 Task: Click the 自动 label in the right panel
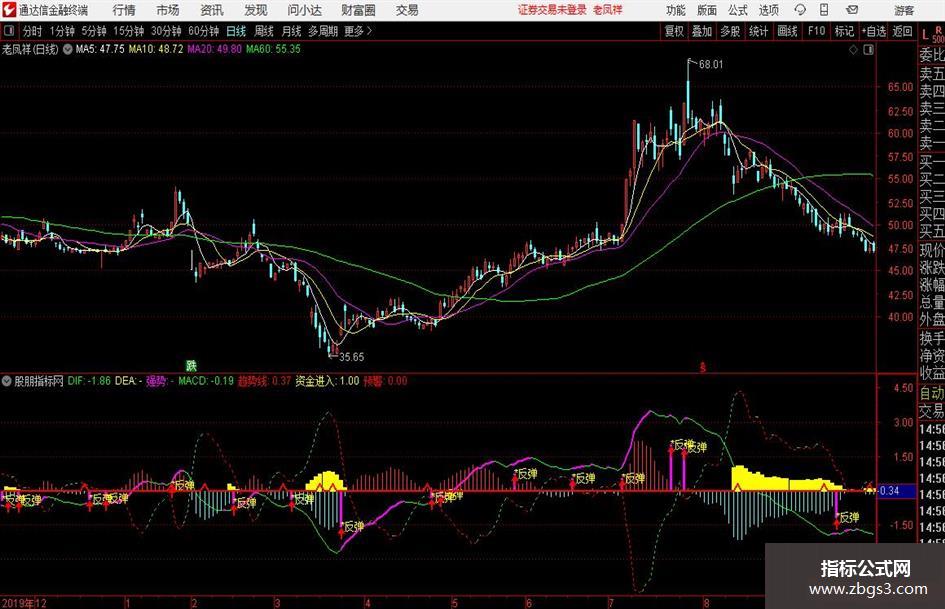point(932,393)
